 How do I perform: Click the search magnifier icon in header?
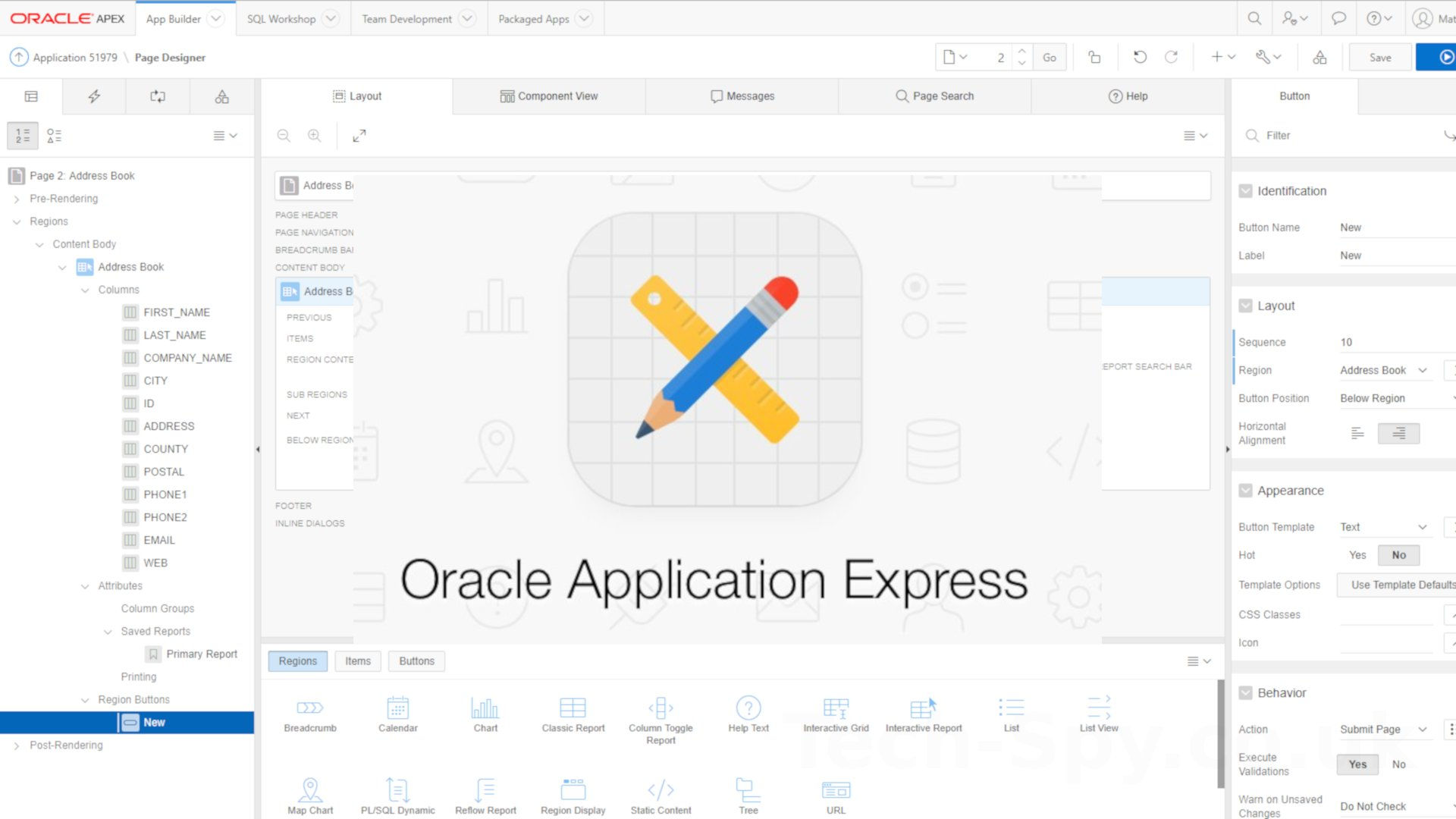click(x=1254, y=18)
